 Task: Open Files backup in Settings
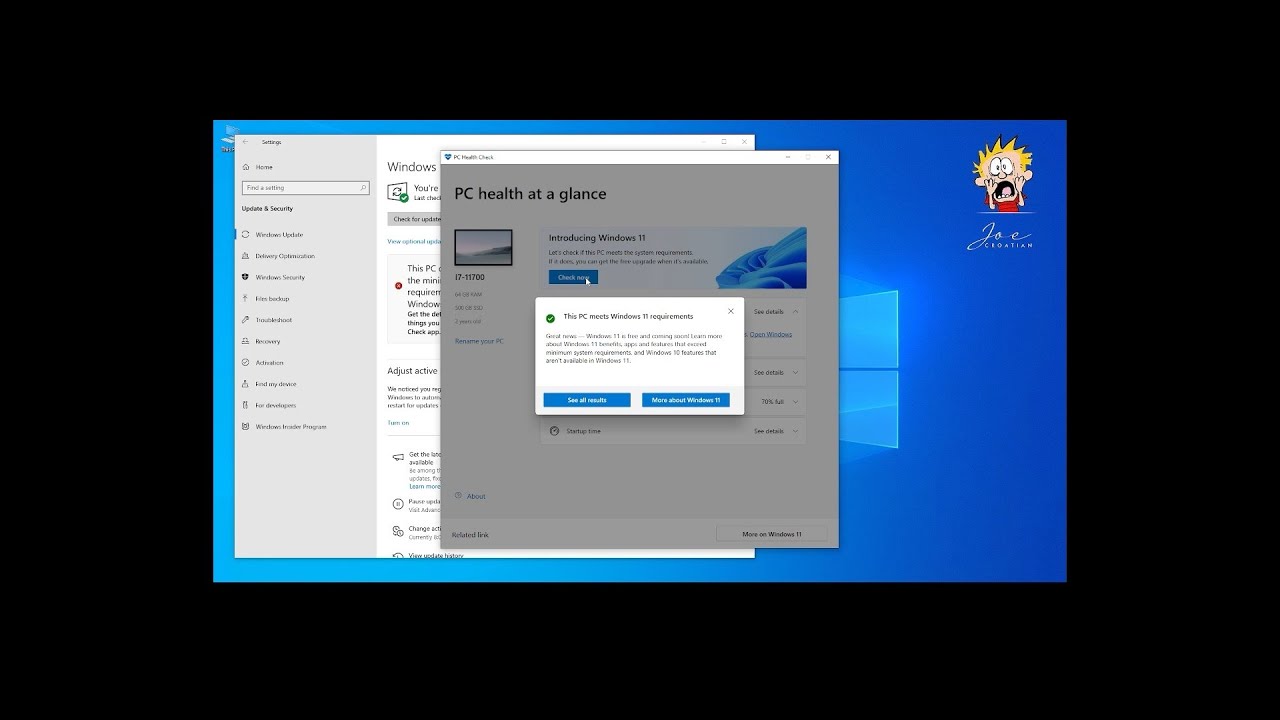(x=272, y=299)
